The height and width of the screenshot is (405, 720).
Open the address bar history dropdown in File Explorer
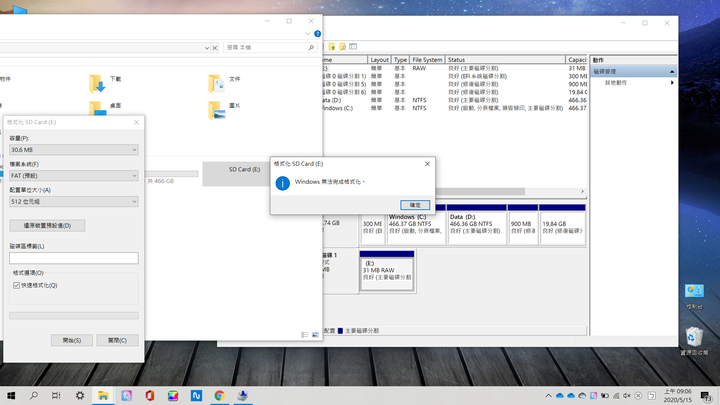point(207,48)
